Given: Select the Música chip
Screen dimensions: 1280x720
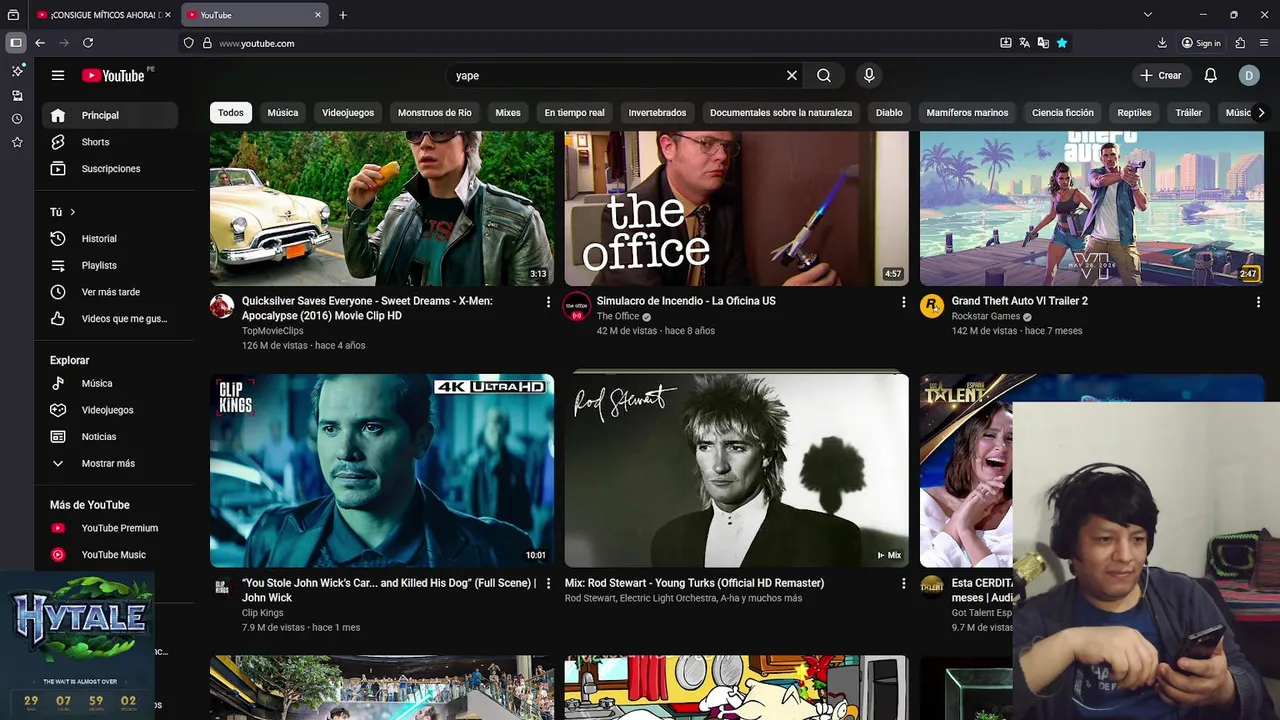Looking at the screenshot, I should click(283, 113).
